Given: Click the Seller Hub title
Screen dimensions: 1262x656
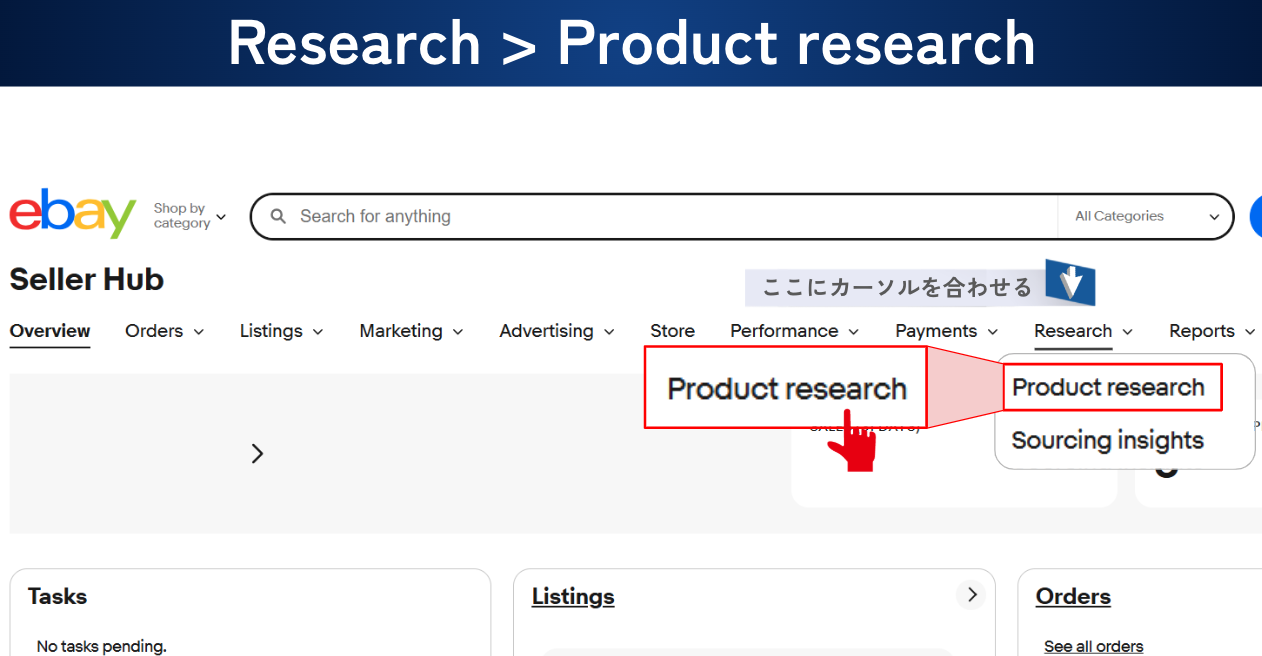Looking at the screenshot, I should coord(87,280).
